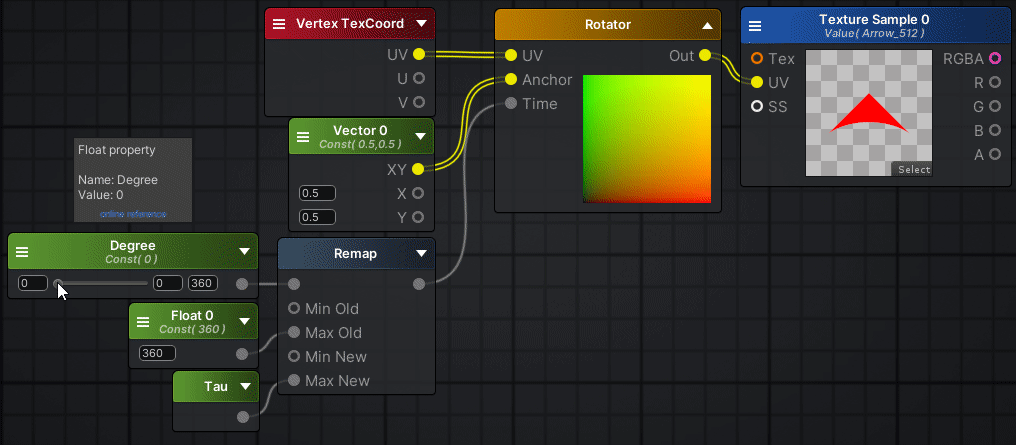Open the Texture Sample 0 hamburger menu
Viewport: 1016px width, 445px height.
coord(755,26)
